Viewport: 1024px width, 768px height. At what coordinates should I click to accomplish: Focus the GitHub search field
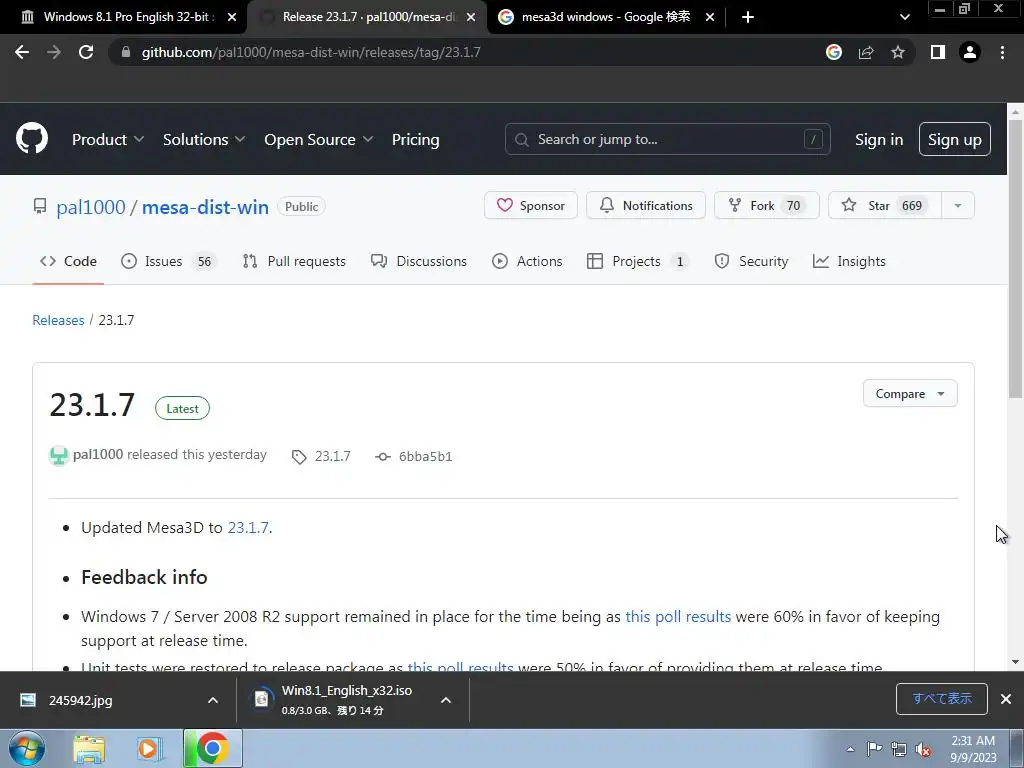(x=667, y=139)
